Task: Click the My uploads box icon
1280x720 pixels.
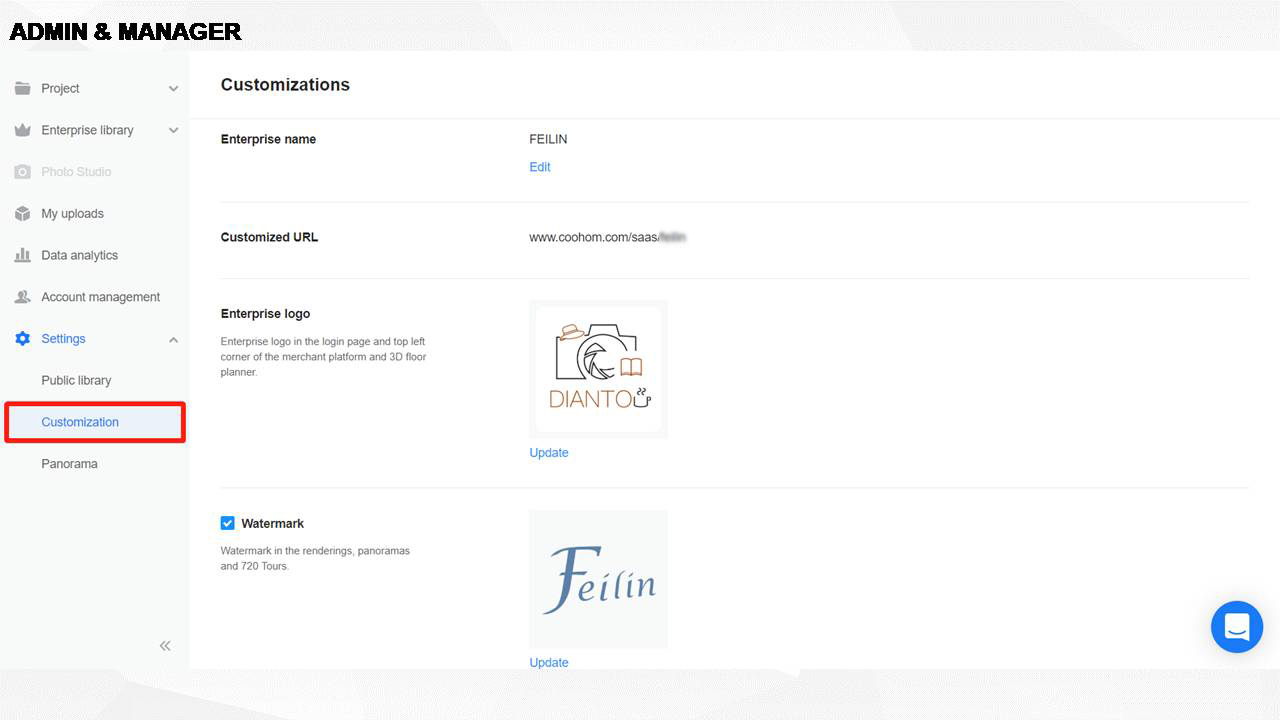Action: [22, 214]
